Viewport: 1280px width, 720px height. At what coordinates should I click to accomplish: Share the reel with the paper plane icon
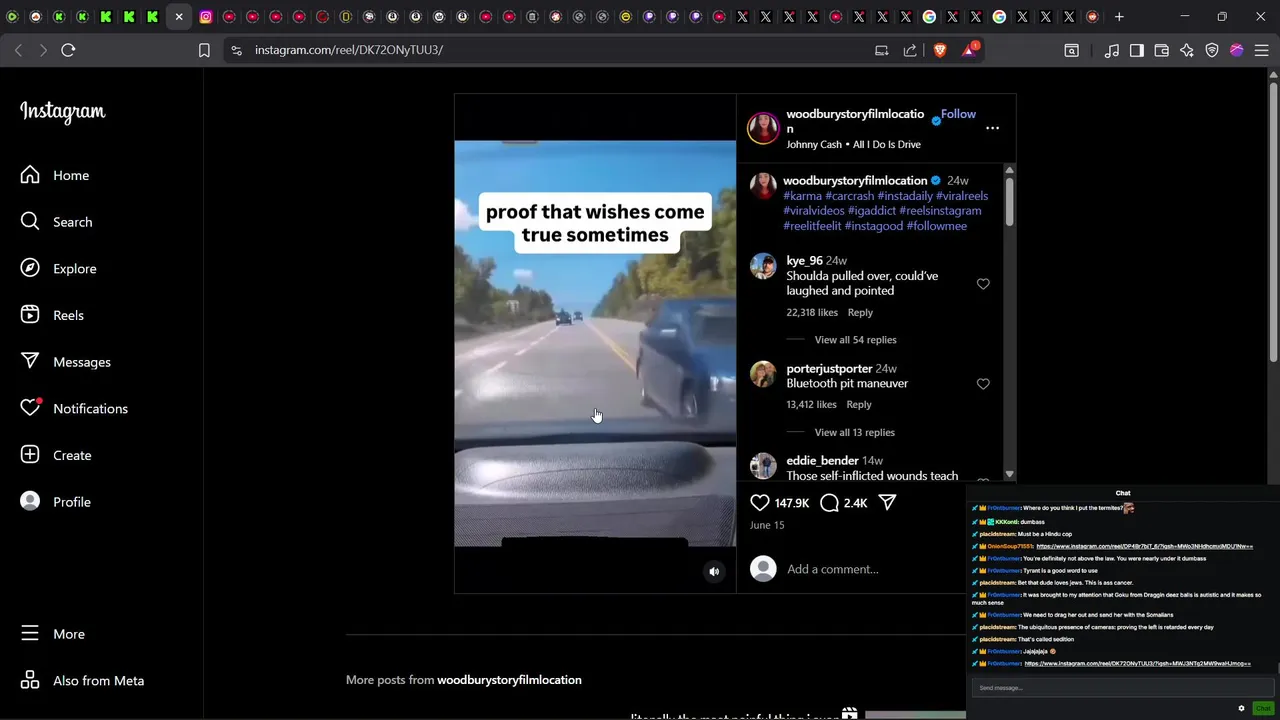887,503
